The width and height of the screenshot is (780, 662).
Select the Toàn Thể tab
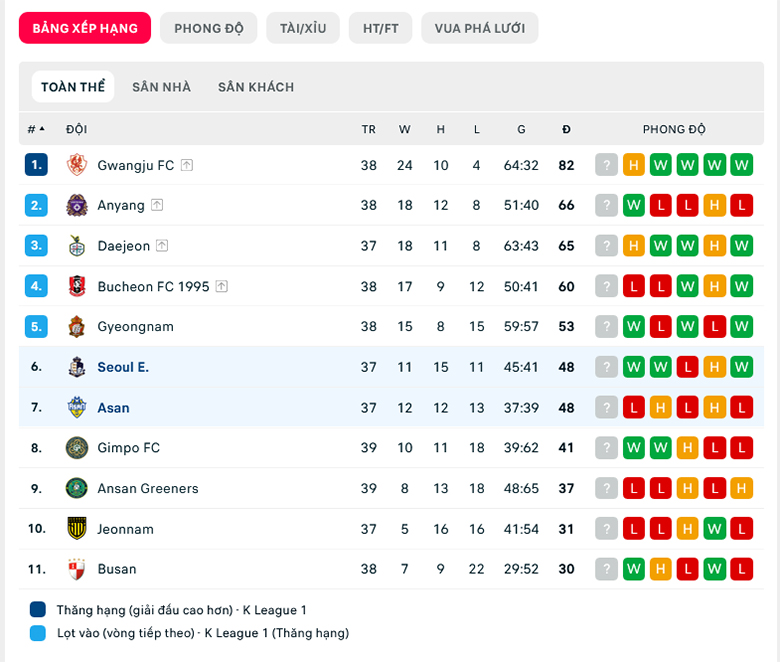[x=73, y=87]
